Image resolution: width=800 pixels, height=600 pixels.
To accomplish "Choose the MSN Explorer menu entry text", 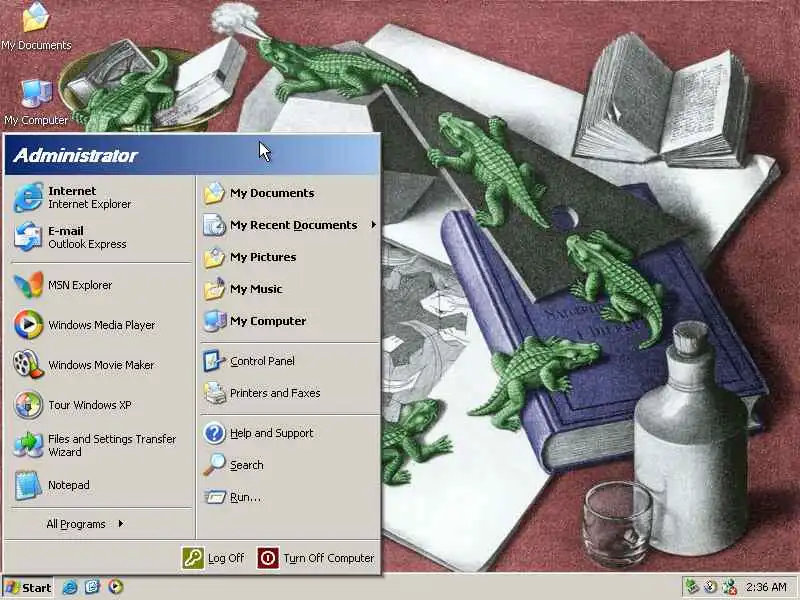I will pyautogui.click(x=80, y=285).
